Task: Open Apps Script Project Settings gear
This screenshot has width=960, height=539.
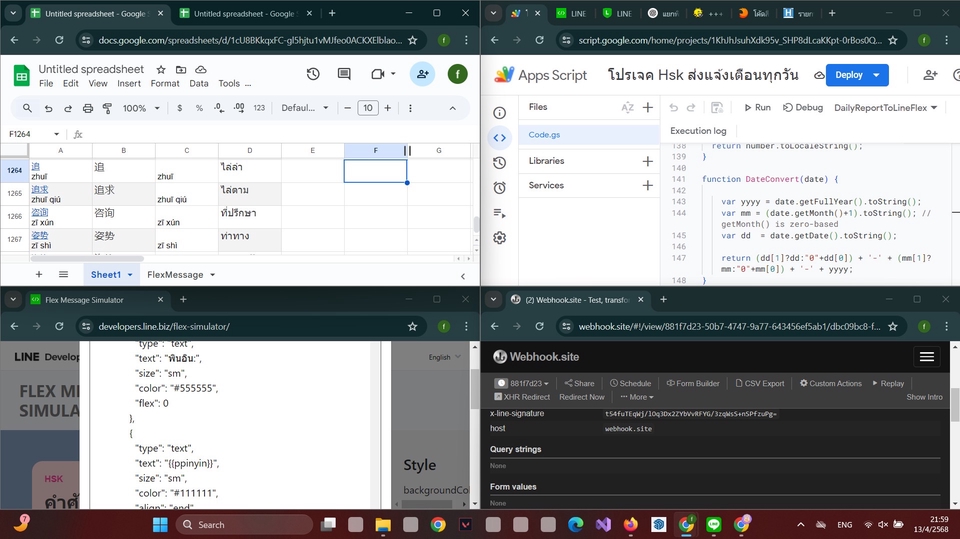Action: (x=500, y=238)
